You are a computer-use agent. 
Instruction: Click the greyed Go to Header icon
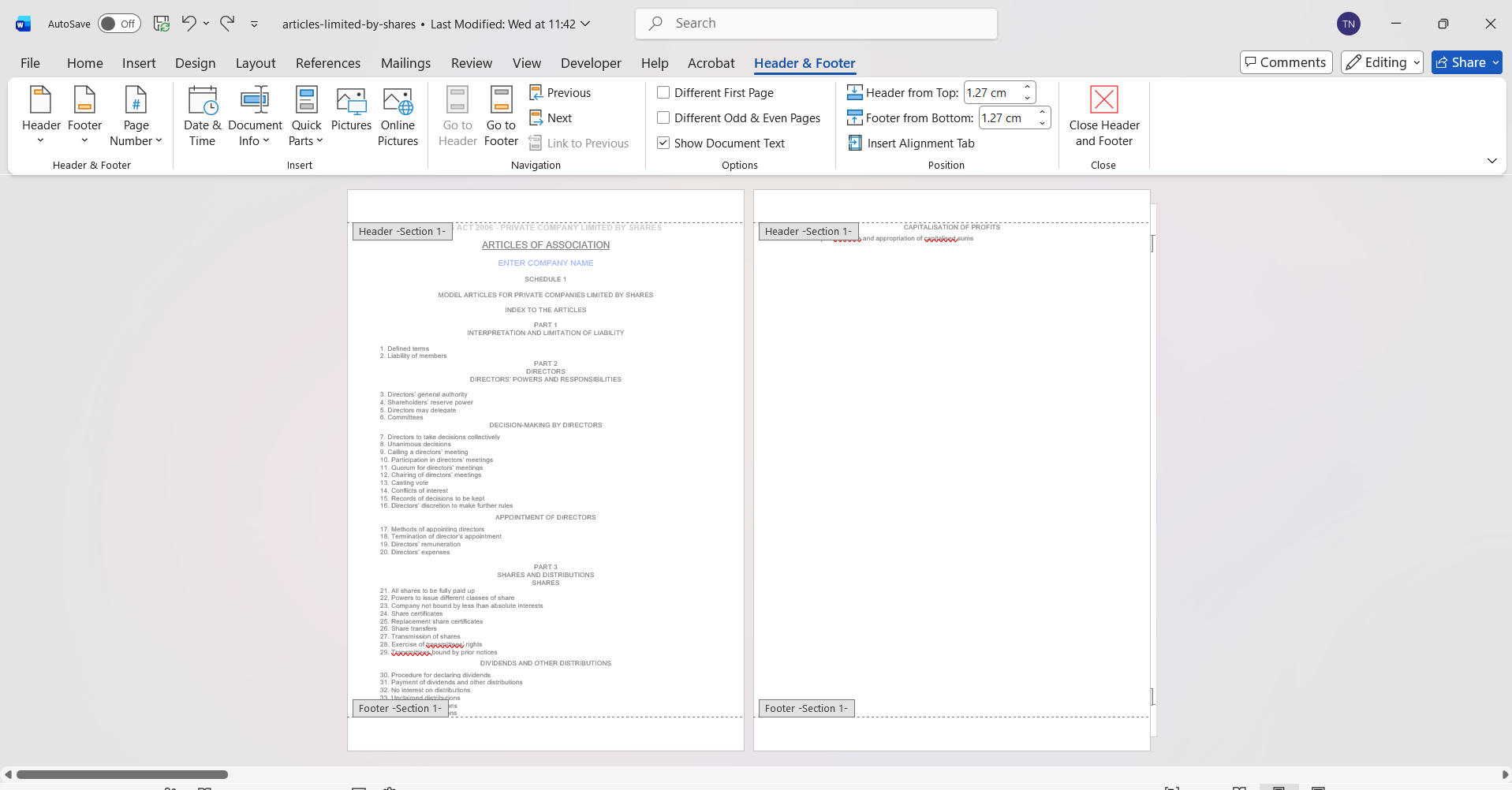[x=457, y=101]
